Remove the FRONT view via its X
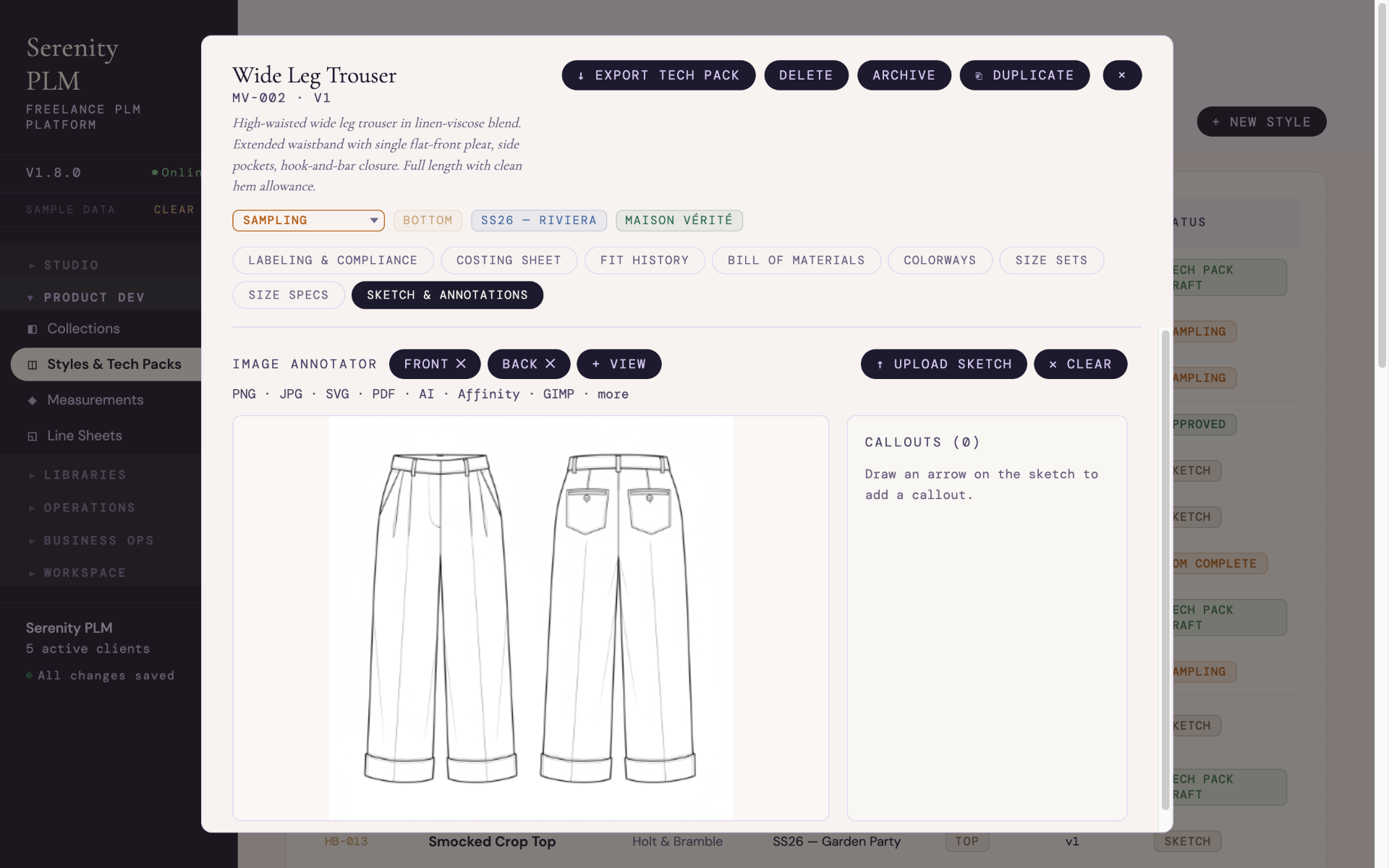Viewport: 1389px width, 868px height. click(461, 364)
